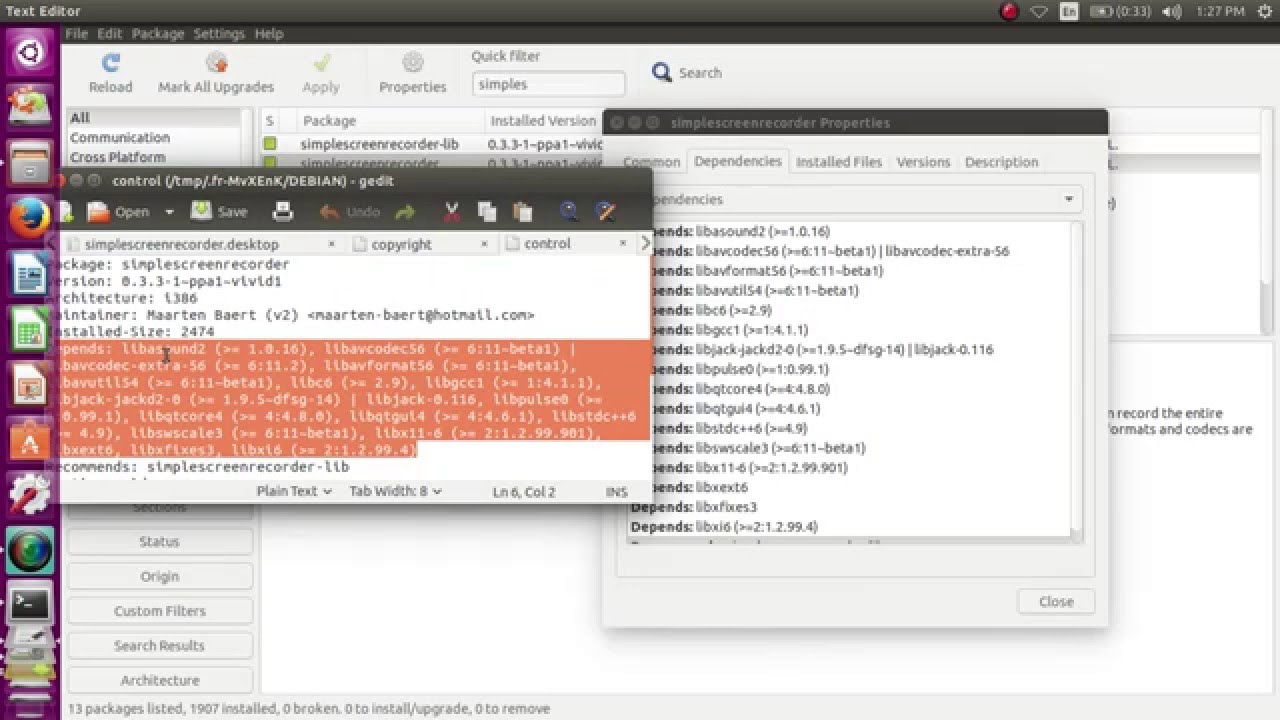This screenshot has width=1280, height=720.
Task: Open the Help menu
Action: 269,33
